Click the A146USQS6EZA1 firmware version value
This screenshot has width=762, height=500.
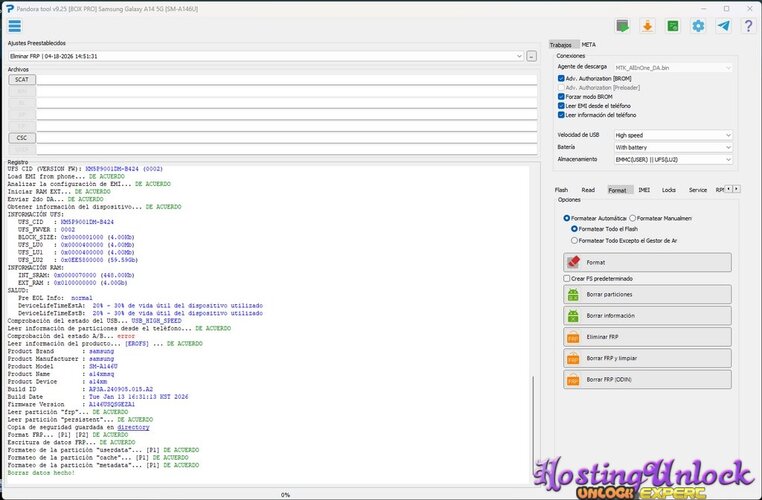coord(112,404)
